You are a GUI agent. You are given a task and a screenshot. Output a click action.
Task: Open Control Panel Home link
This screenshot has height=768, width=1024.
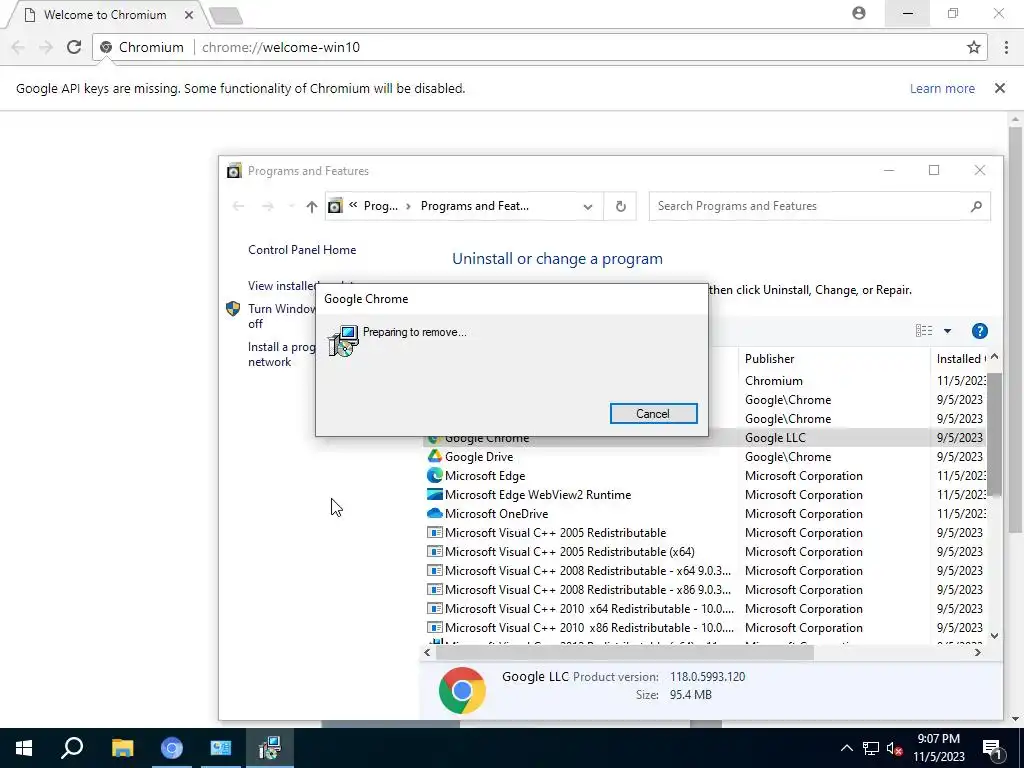click(302, 249)
